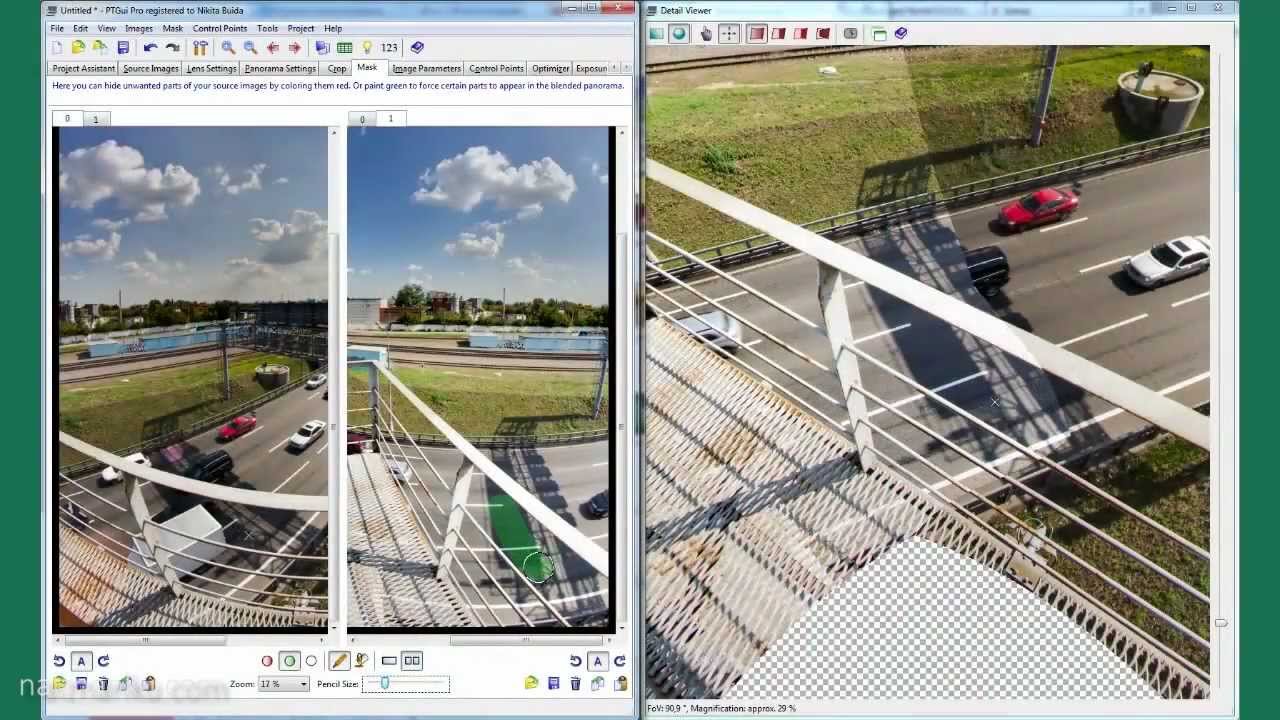Rotate left image pane counterclockwise
This screenshot has height=720, width=1280.
[59, 661]
